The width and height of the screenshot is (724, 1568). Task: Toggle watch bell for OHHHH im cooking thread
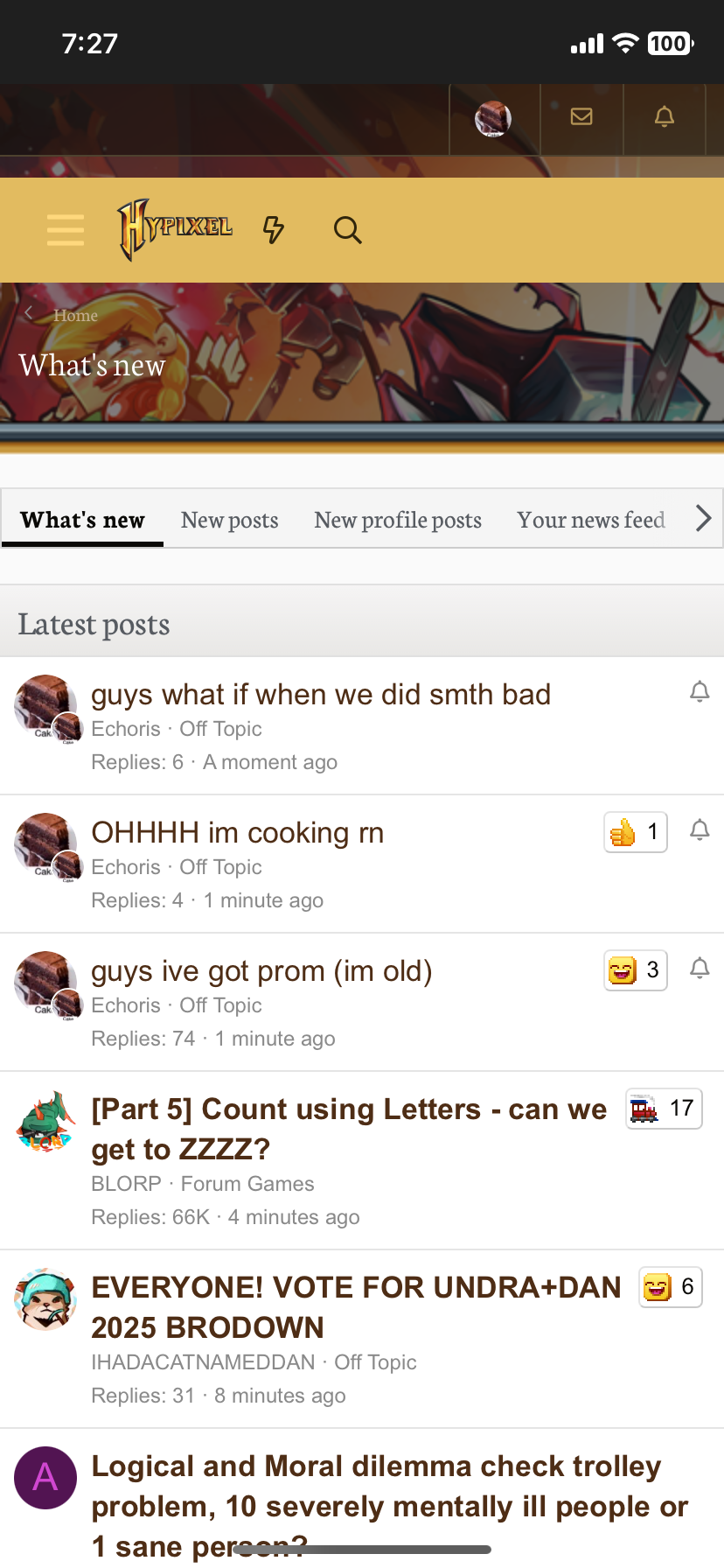(x=700, y=830)
